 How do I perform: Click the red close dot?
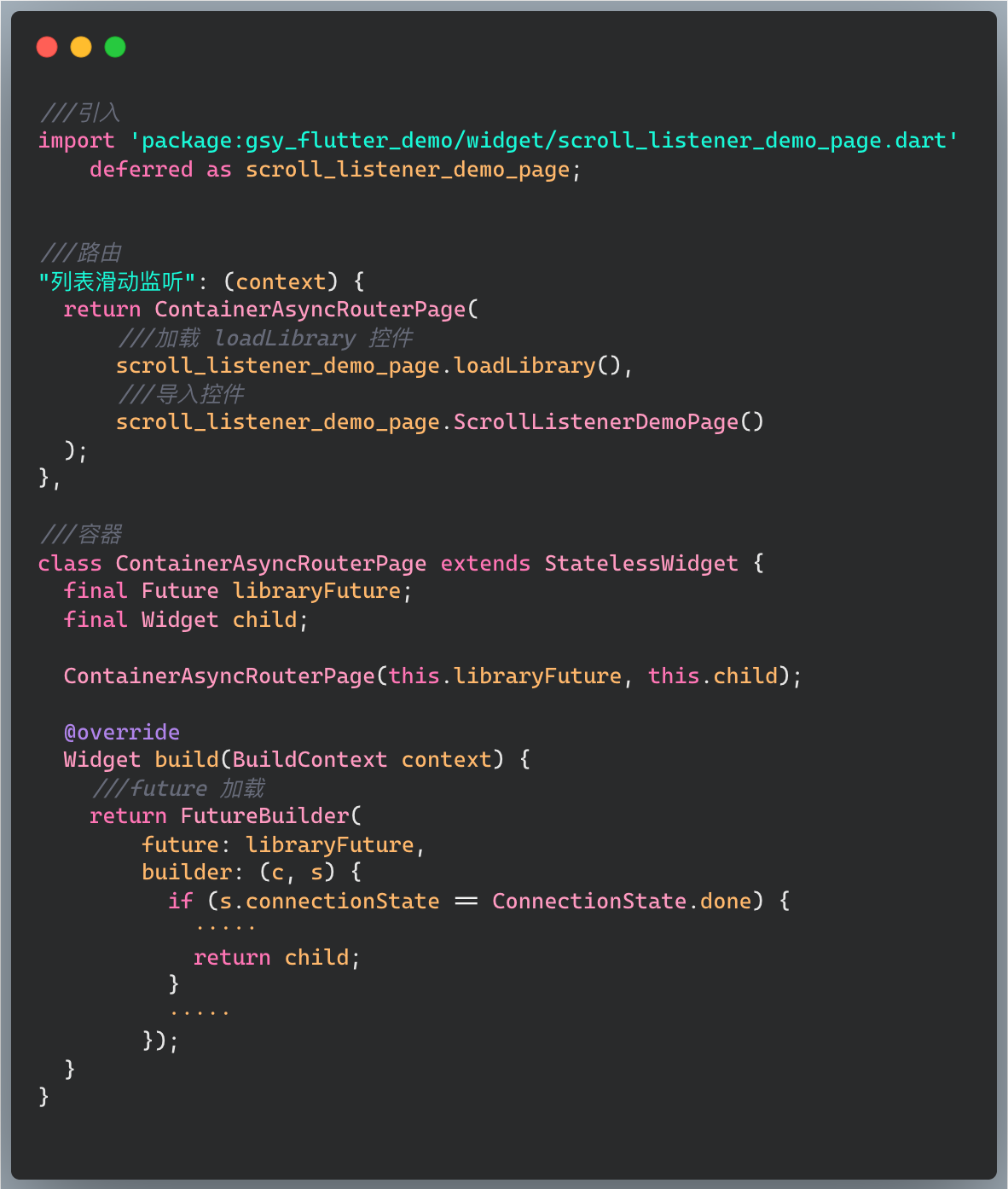[47, 47]
